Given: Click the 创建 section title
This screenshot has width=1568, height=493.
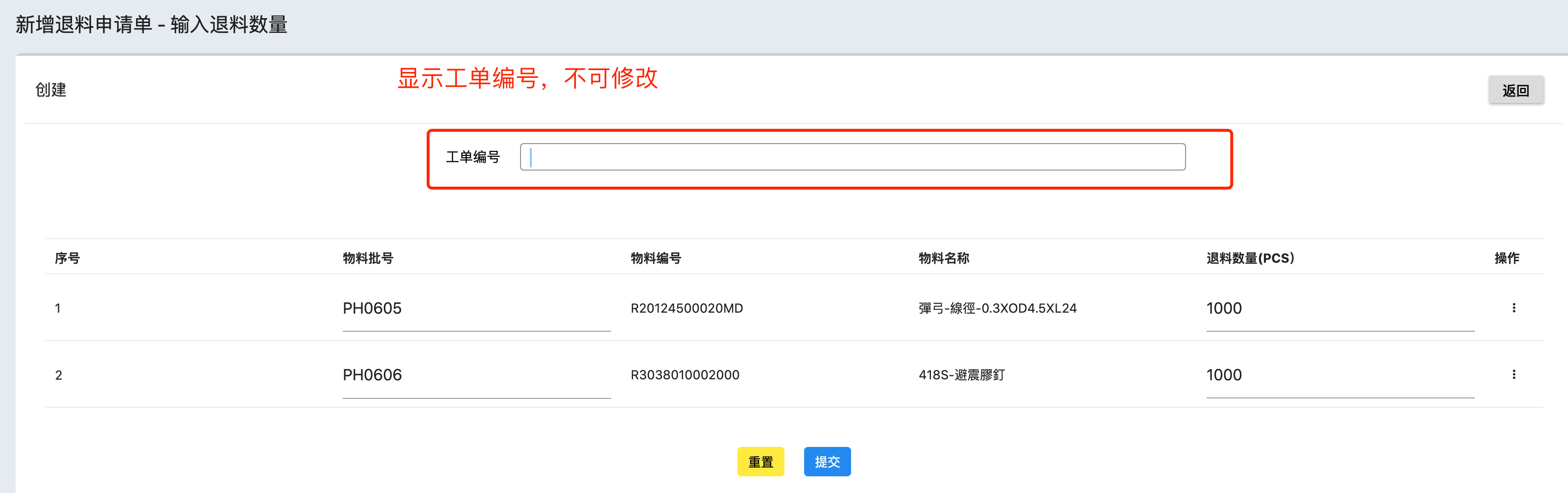Looking at the screenshot, I should (x=50, y=90).
